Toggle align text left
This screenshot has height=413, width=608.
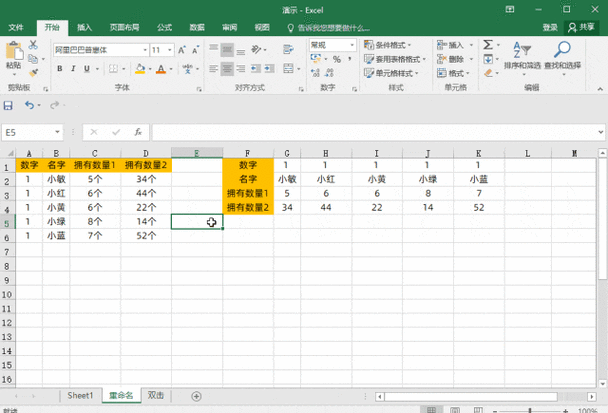(213, 69)
